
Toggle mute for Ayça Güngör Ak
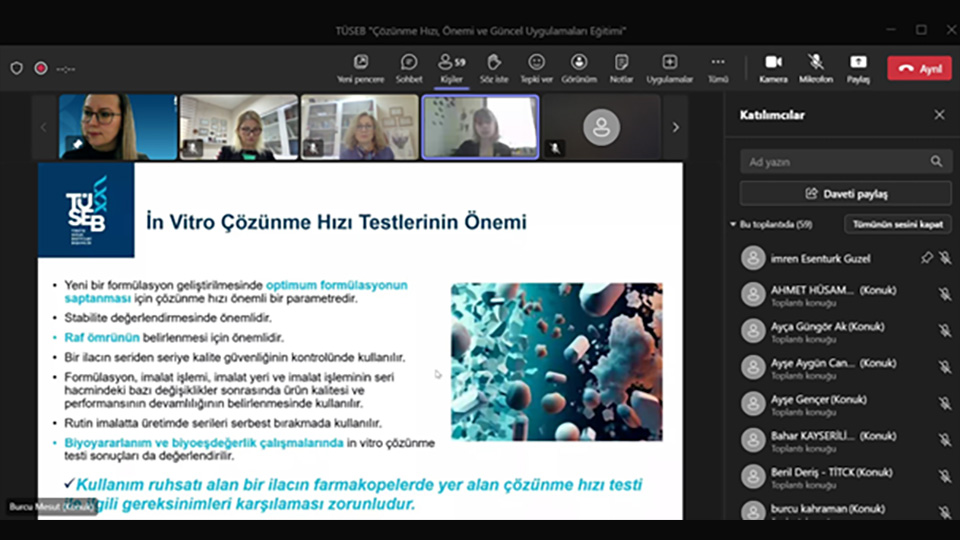click(x=944, y=331)
